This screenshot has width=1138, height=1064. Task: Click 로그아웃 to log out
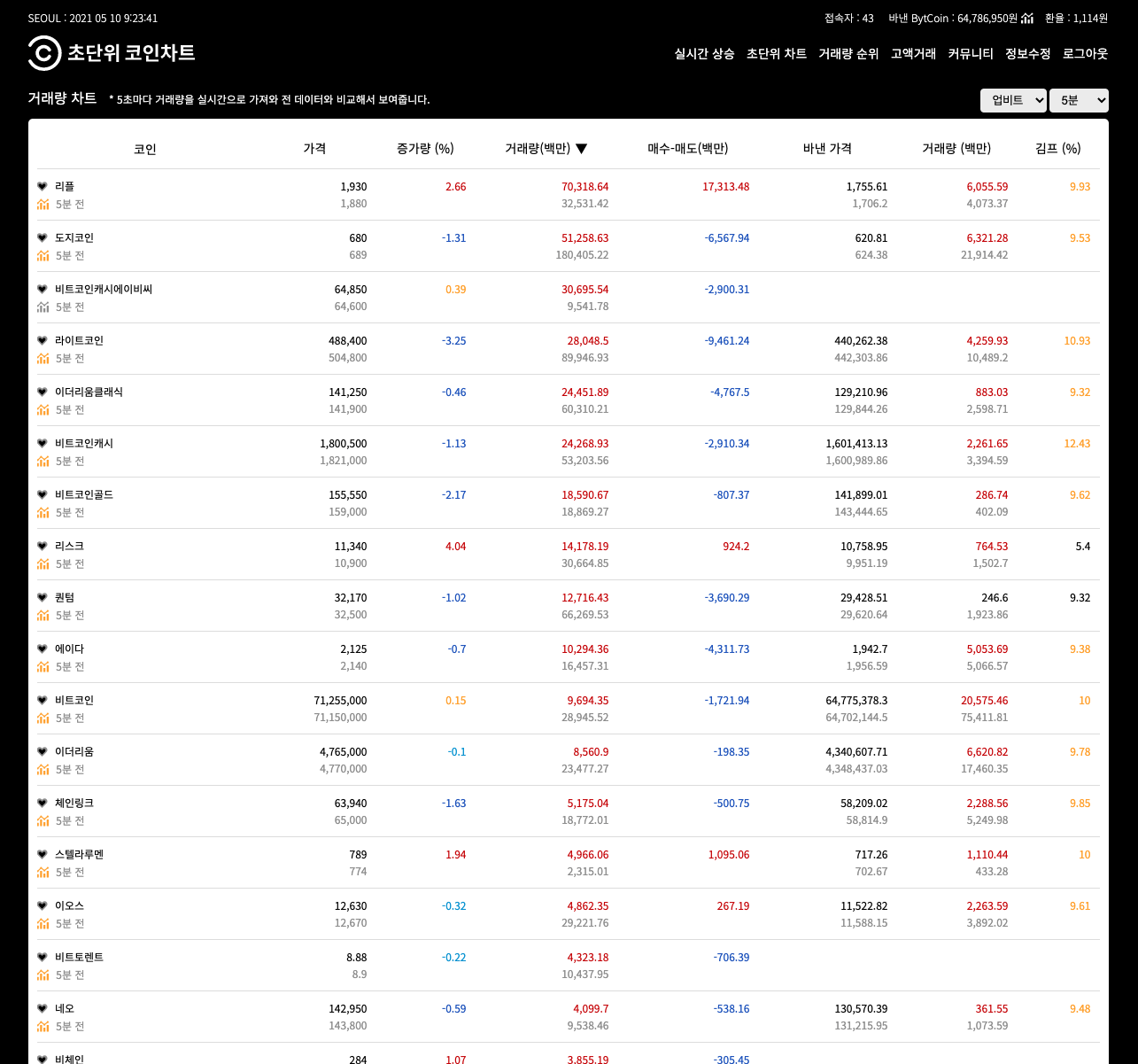click(1086, 54)
